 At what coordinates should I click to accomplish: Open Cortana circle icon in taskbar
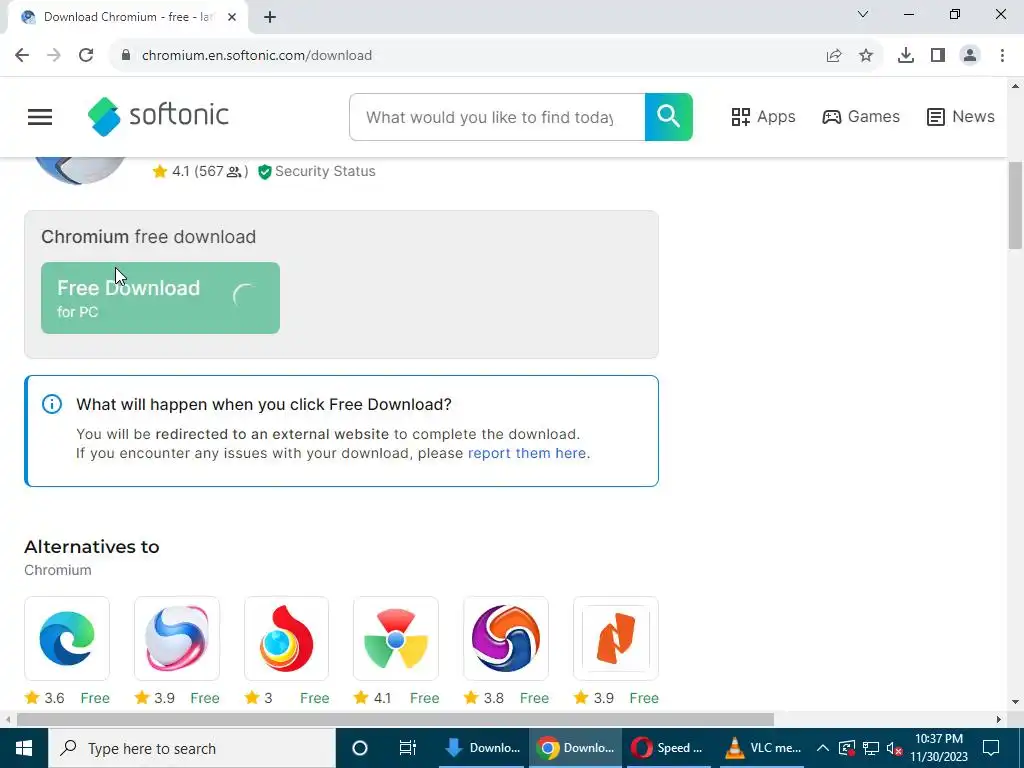coord(360,748)
